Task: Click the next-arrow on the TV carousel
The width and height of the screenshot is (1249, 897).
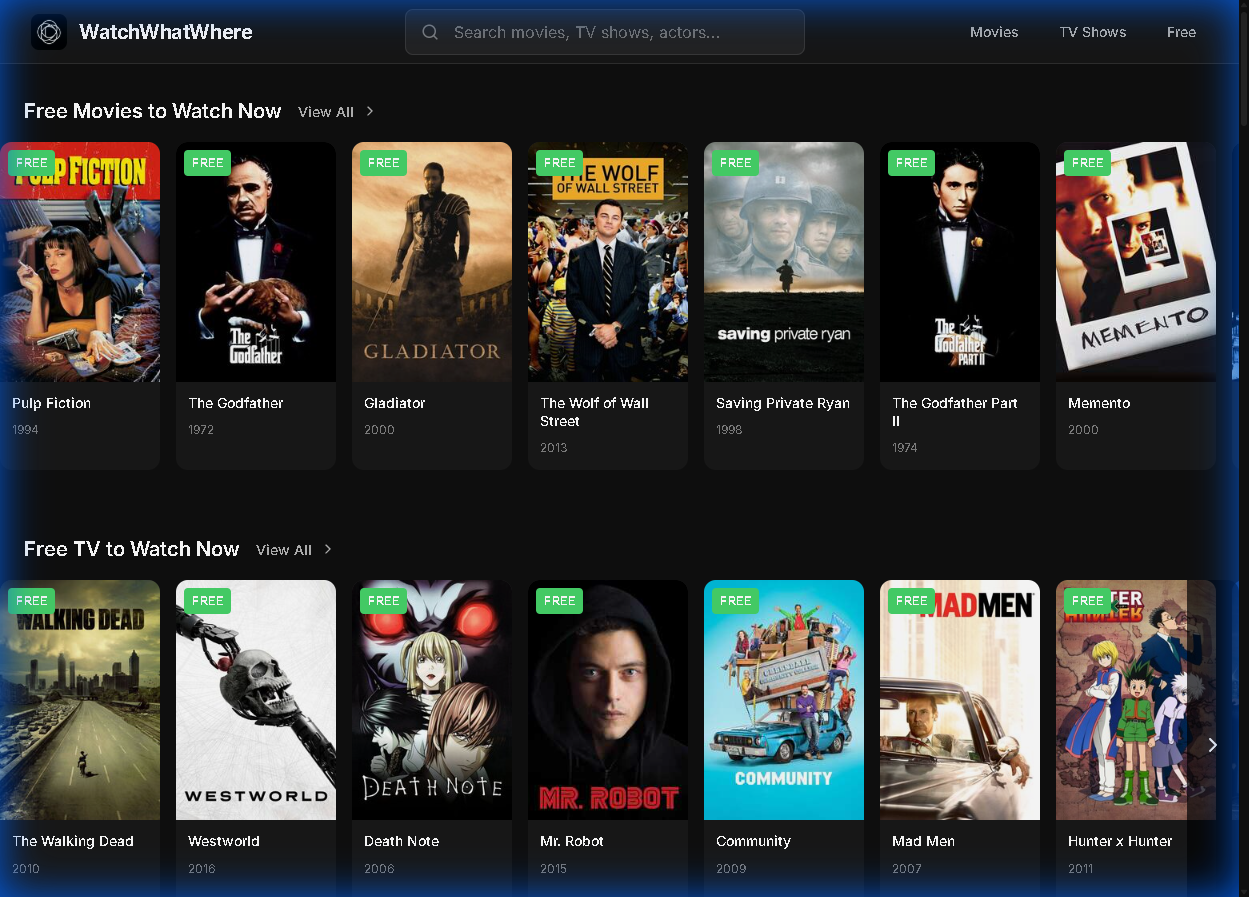Action: (x=1211, y=745)
